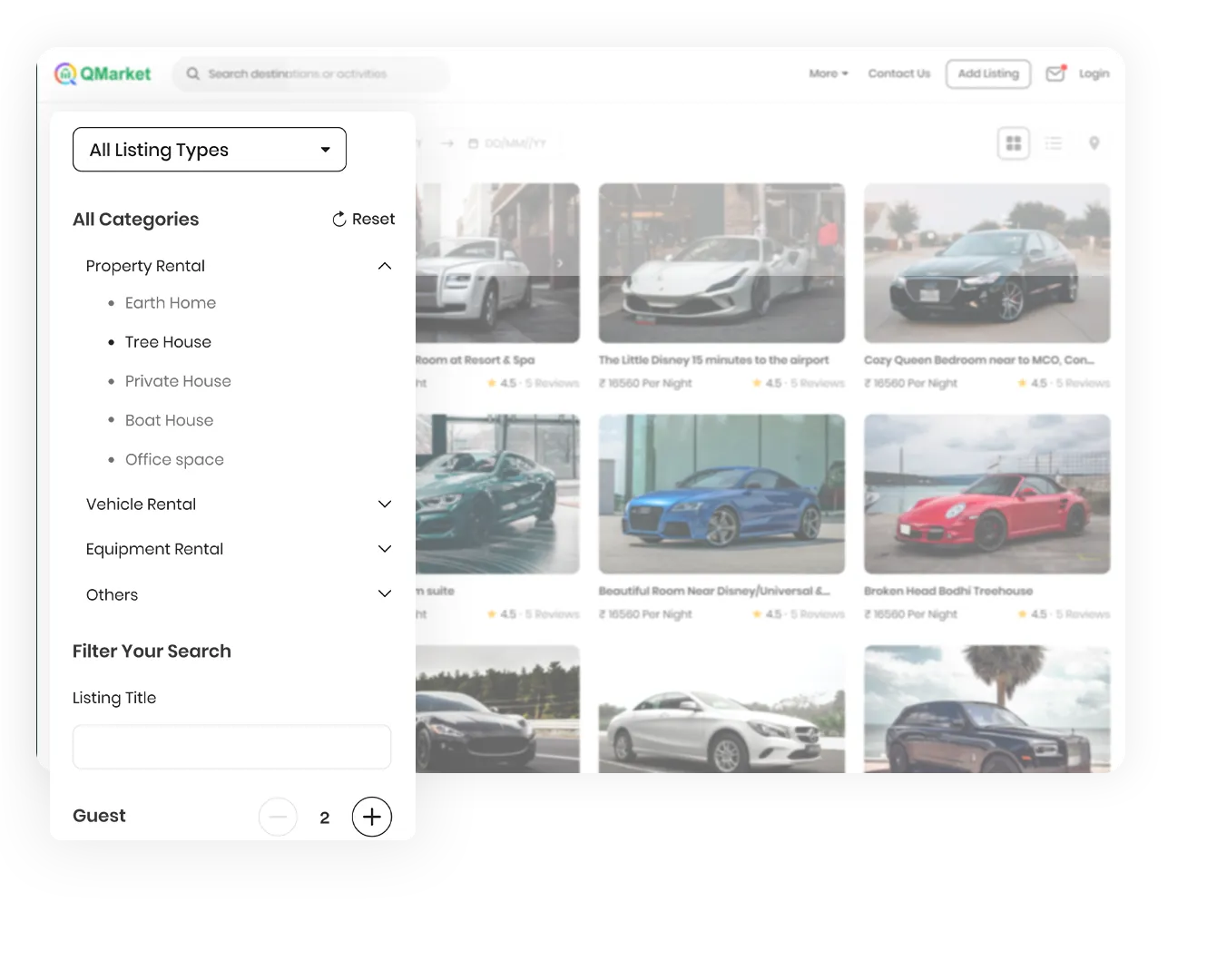Click the search magnifier icon
The height and width of the screenshot is (980, 1207).
click(x=192, y=73)
